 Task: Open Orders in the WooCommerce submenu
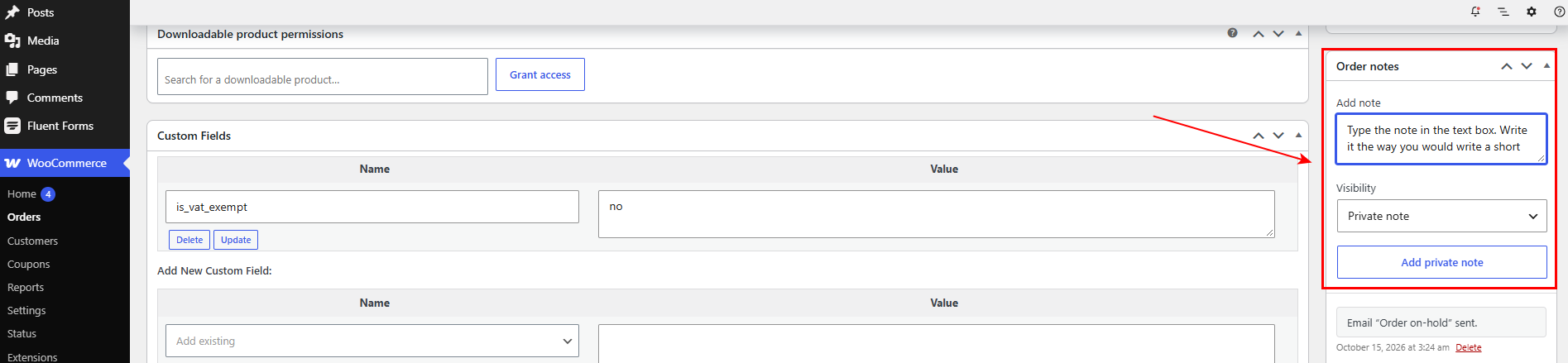point(24,217)
